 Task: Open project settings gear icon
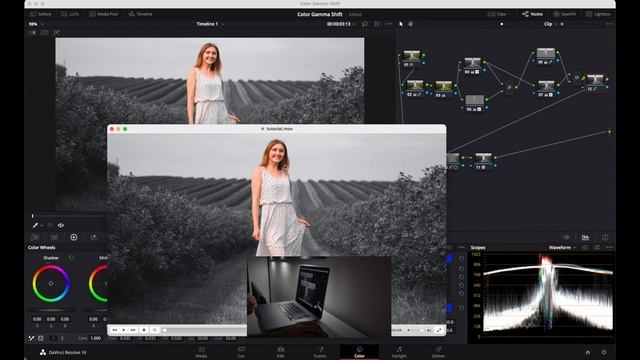(x=604, y=352)
